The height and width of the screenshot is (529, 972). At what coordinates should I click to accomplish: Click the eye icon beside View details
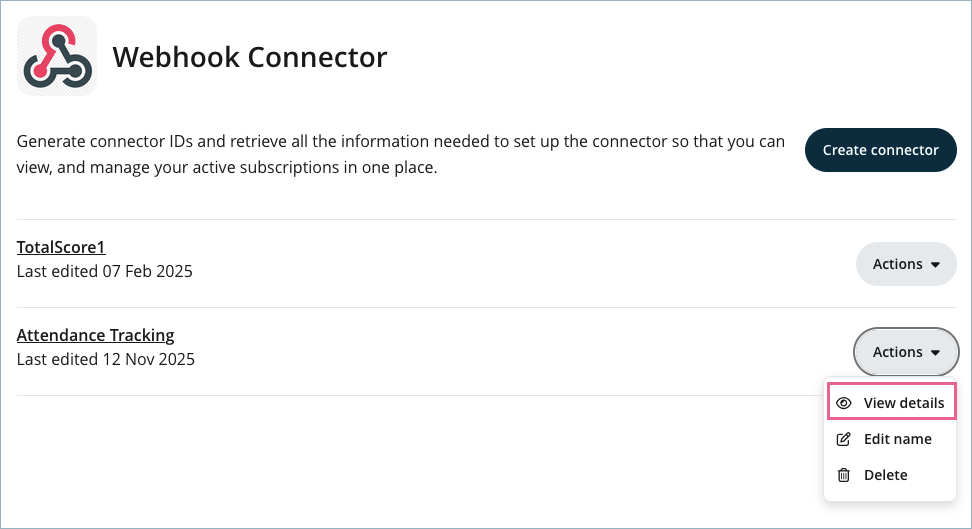pos(844,403)
